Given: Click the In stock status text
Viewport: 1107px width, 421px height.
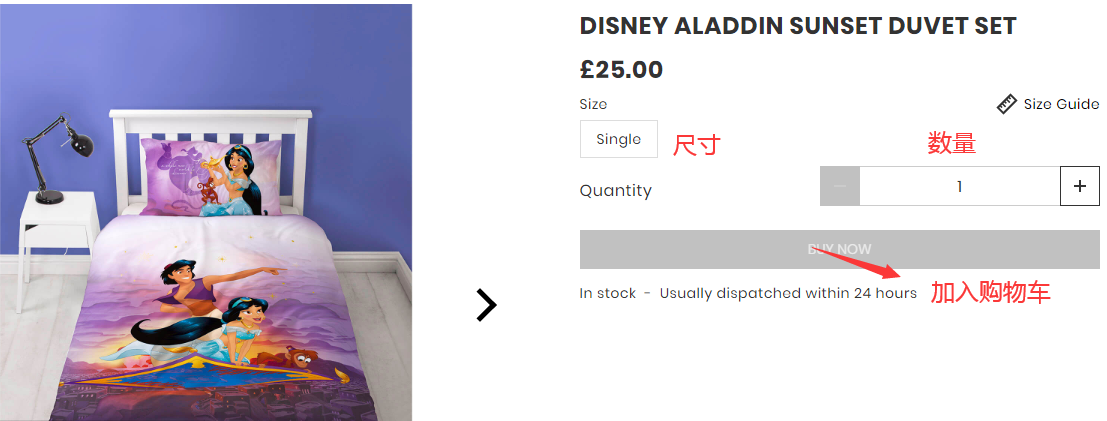Looking at the screenshot, I should [608, 293].
